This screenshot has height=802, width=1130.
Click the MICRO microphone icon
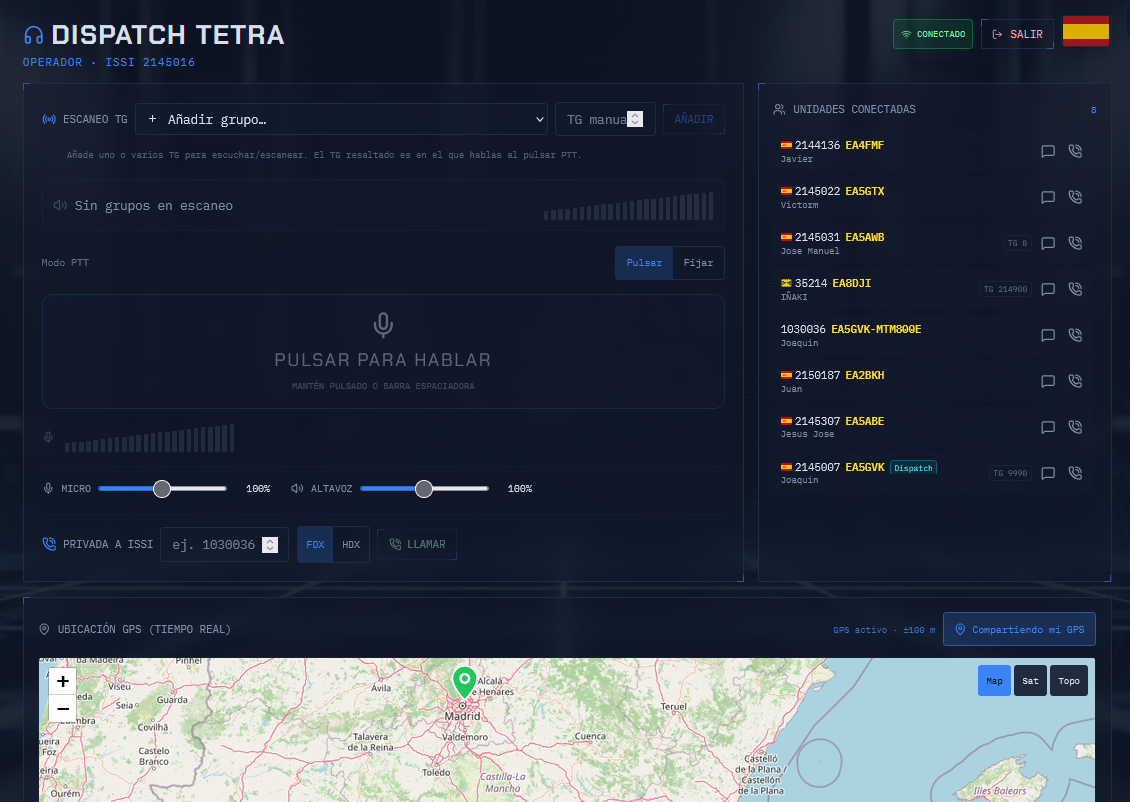48,489
